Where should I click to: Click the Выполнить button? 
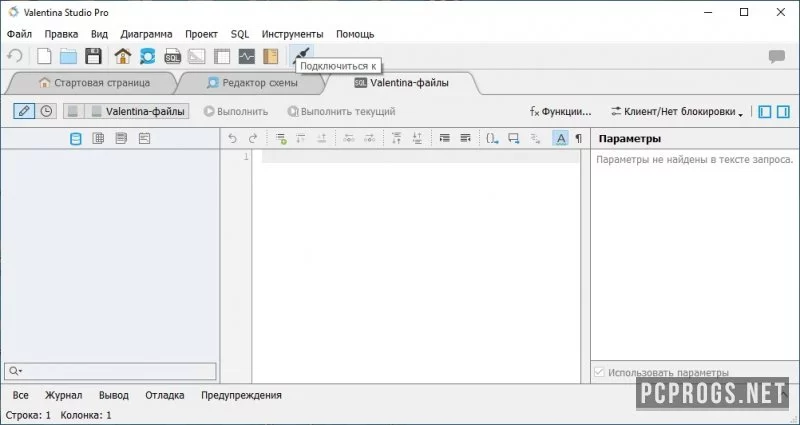[x=236, y=111]
